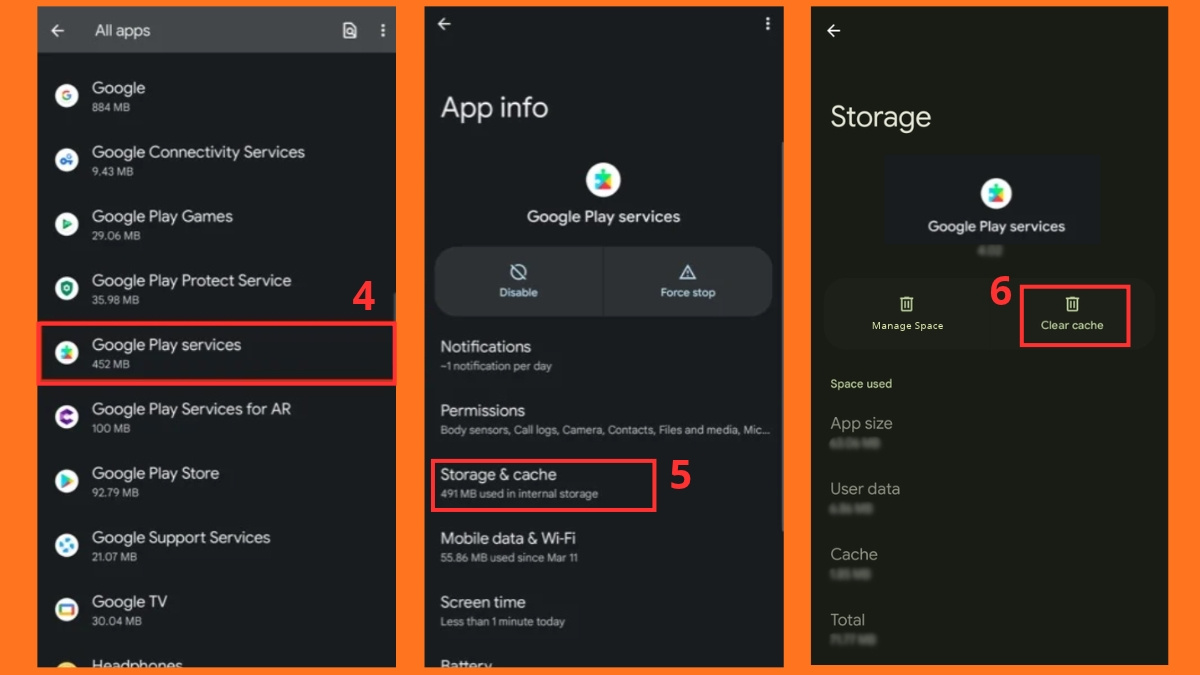The image size is (1200, 675).
Task: Tap the Google Play Games icon
Action: point(66,224)
